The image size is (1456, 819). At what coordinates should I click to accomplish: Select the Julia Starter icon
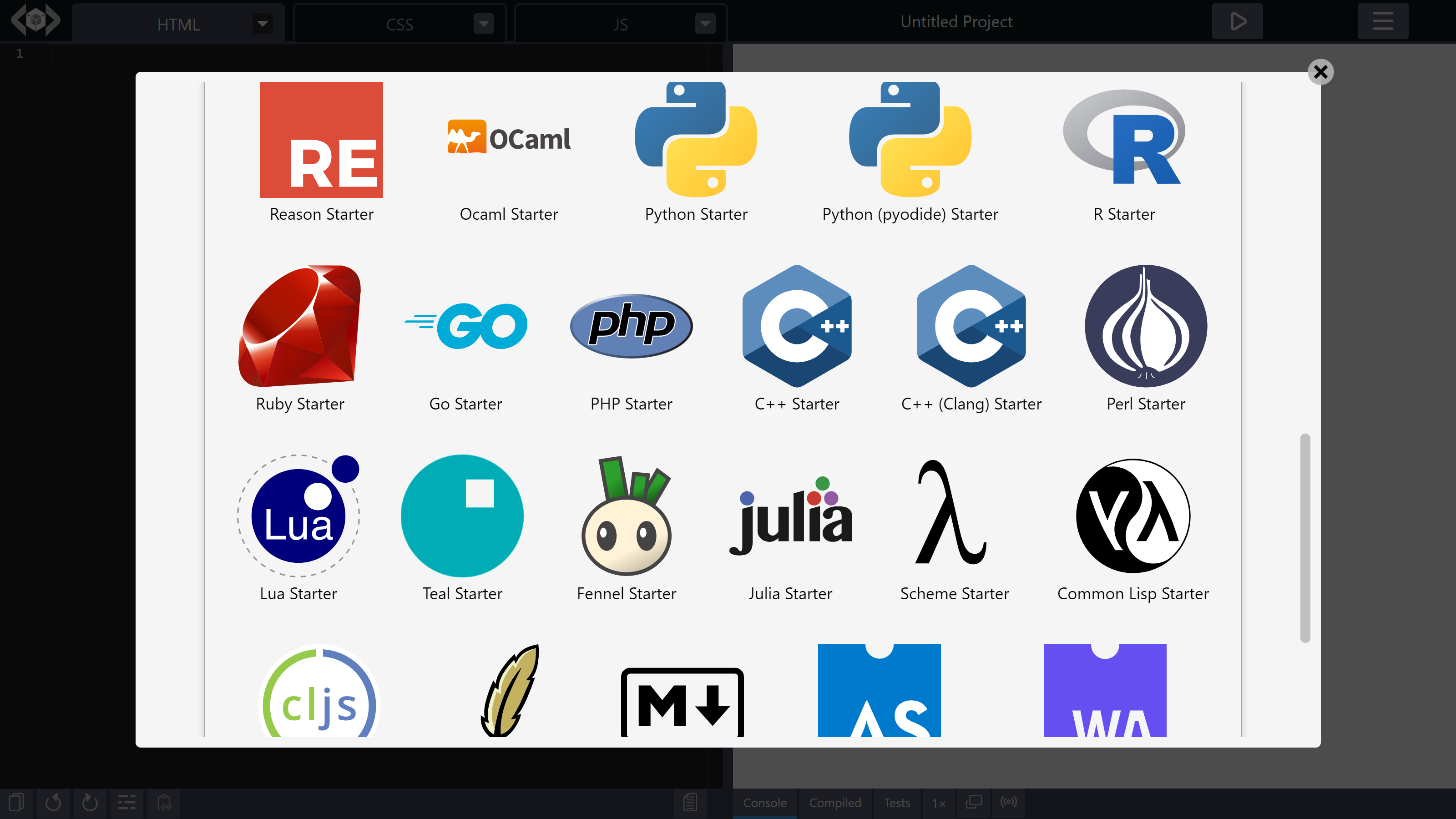[790, 516]
